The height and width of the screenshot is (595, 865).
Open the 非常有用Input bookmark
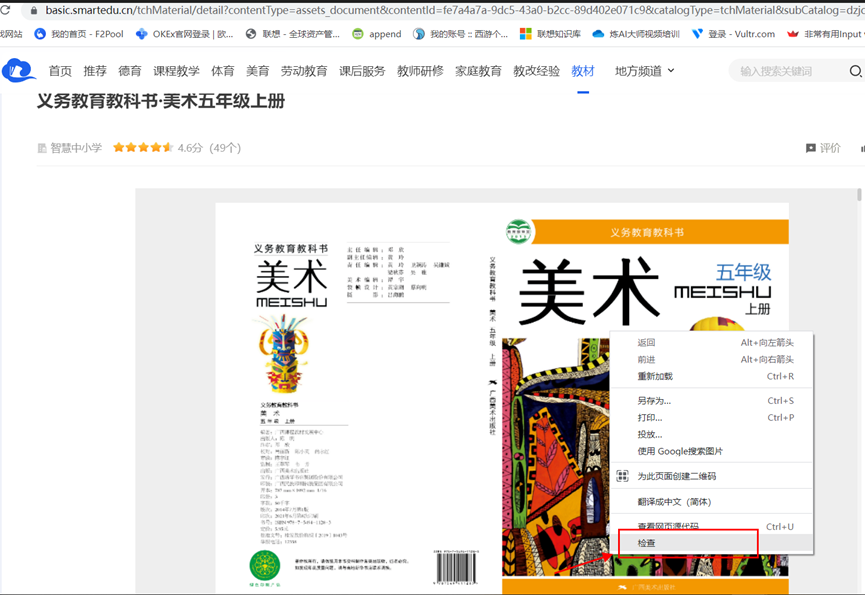825,34
